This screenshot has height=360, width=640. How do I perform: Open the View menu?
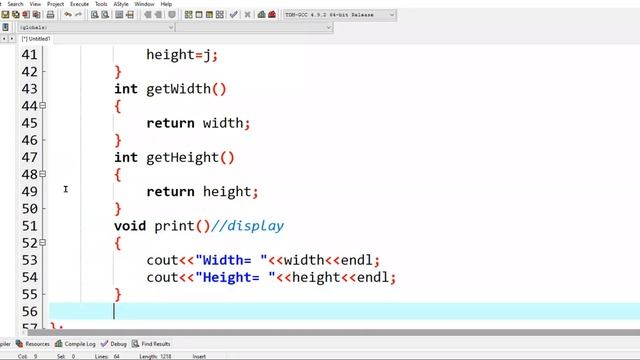pyautogui.click(x=35, y=4)
